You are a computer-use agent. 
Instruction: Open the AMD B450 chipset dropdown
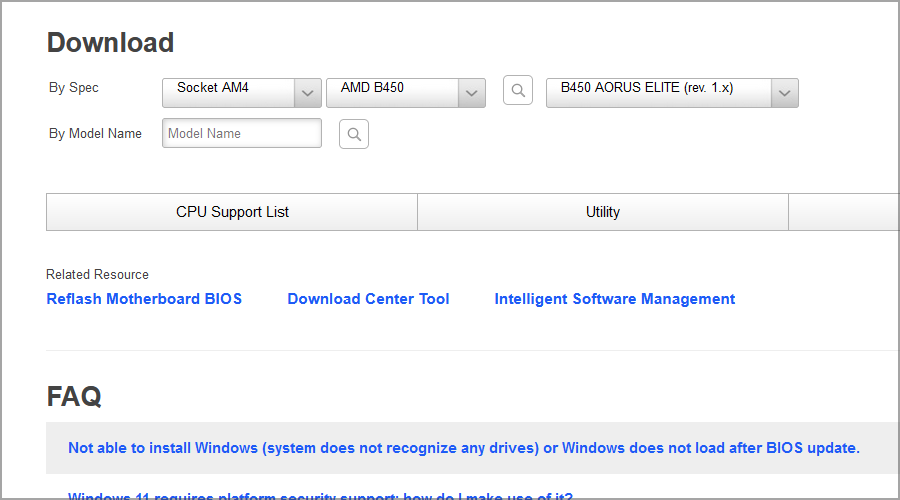(x=406, y=92)
